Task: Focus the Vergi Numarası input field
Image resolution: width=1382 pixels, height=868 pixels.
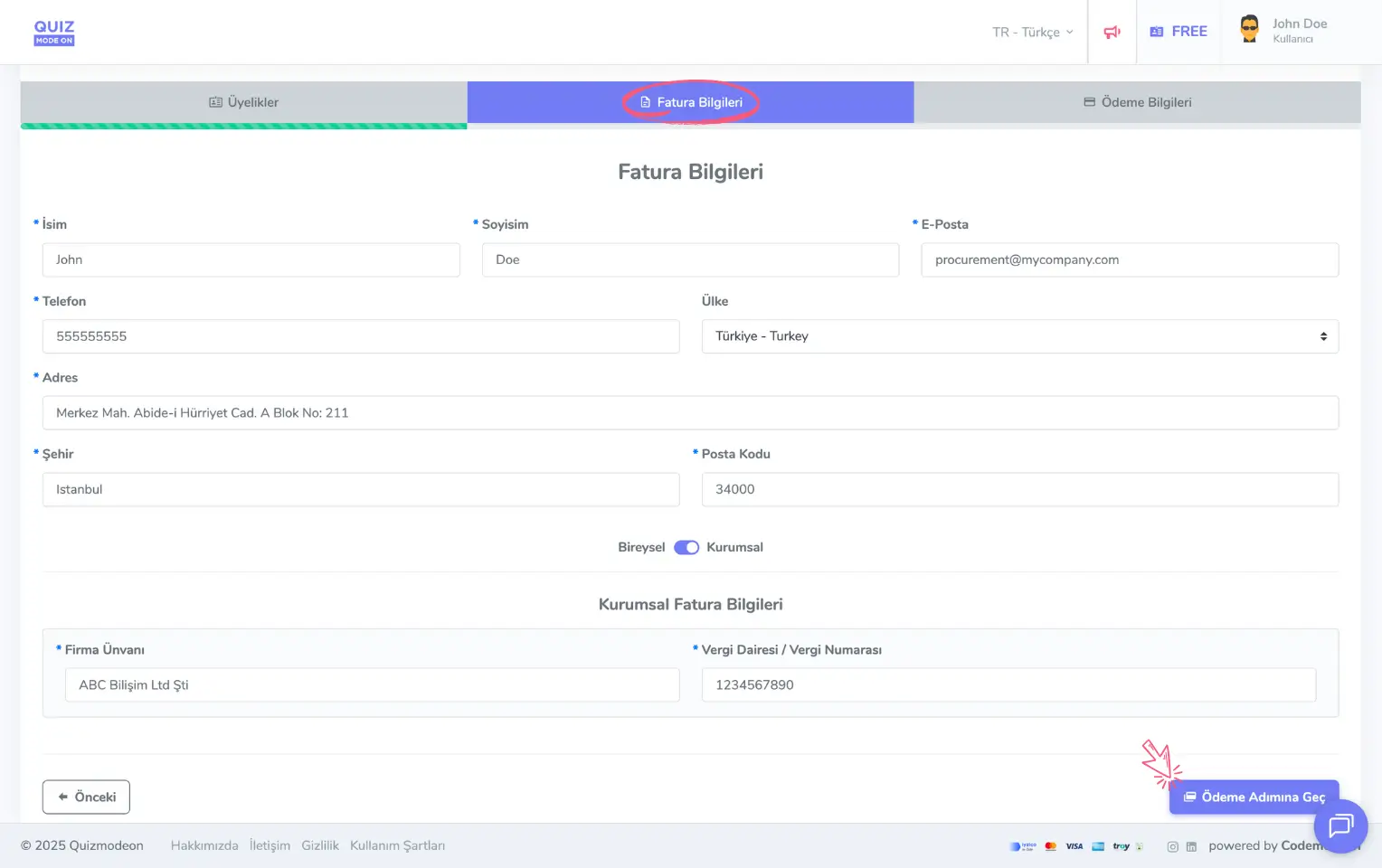Action: coord(1008,685)
